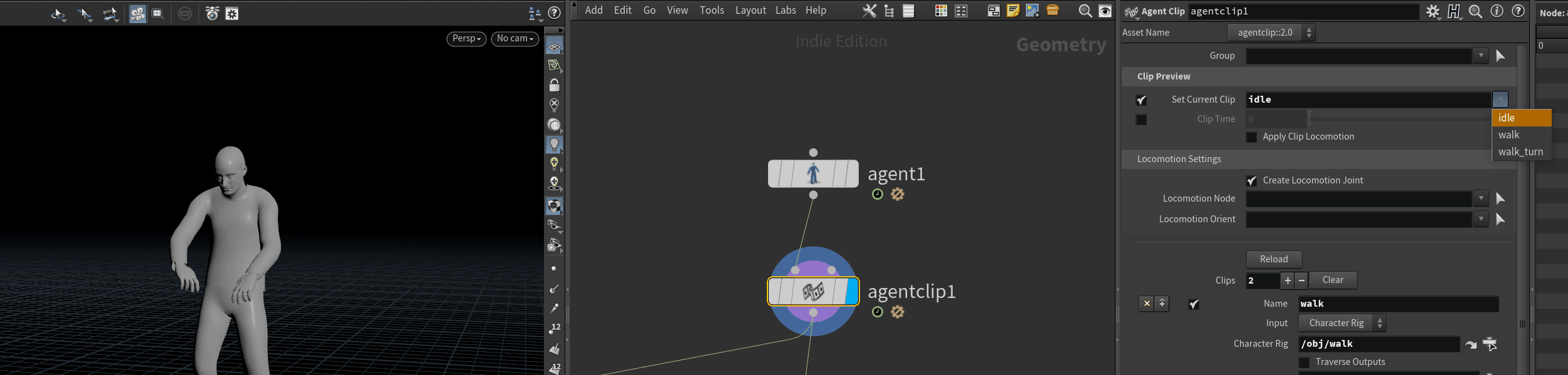This screenshot has width=1568, height=375.
Task: Open the Persp viewport dropdown
Action: pos(466,39)
